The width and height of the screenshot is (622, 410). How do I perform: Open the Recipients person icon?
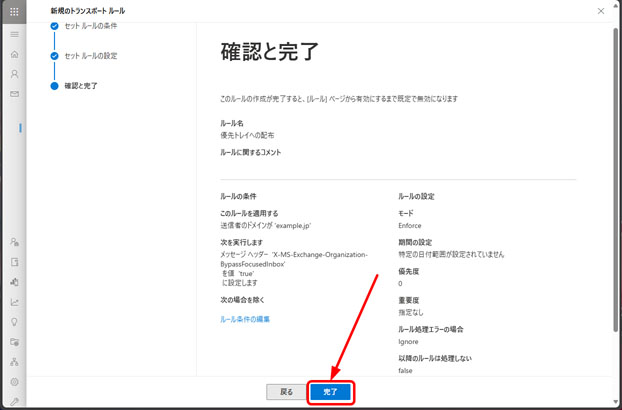coord(14,74)
